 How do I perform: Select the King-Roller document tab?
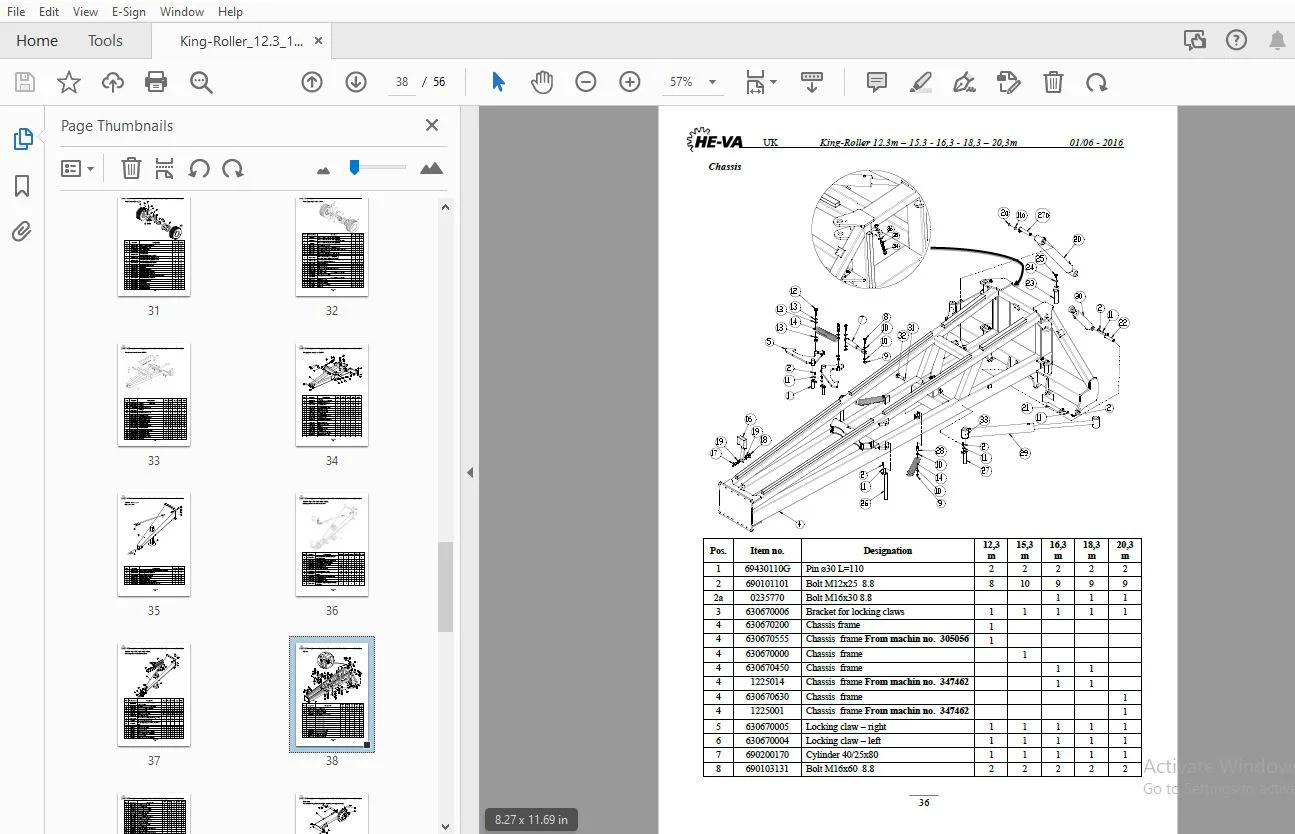pos(241,41)
